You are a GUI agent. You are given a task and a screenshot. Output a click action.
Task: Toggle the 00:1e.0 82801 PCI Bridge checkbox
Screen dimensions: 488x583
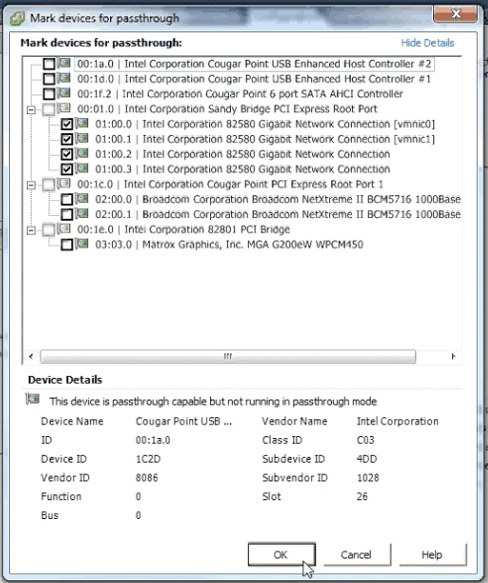(x=49, y=230)
